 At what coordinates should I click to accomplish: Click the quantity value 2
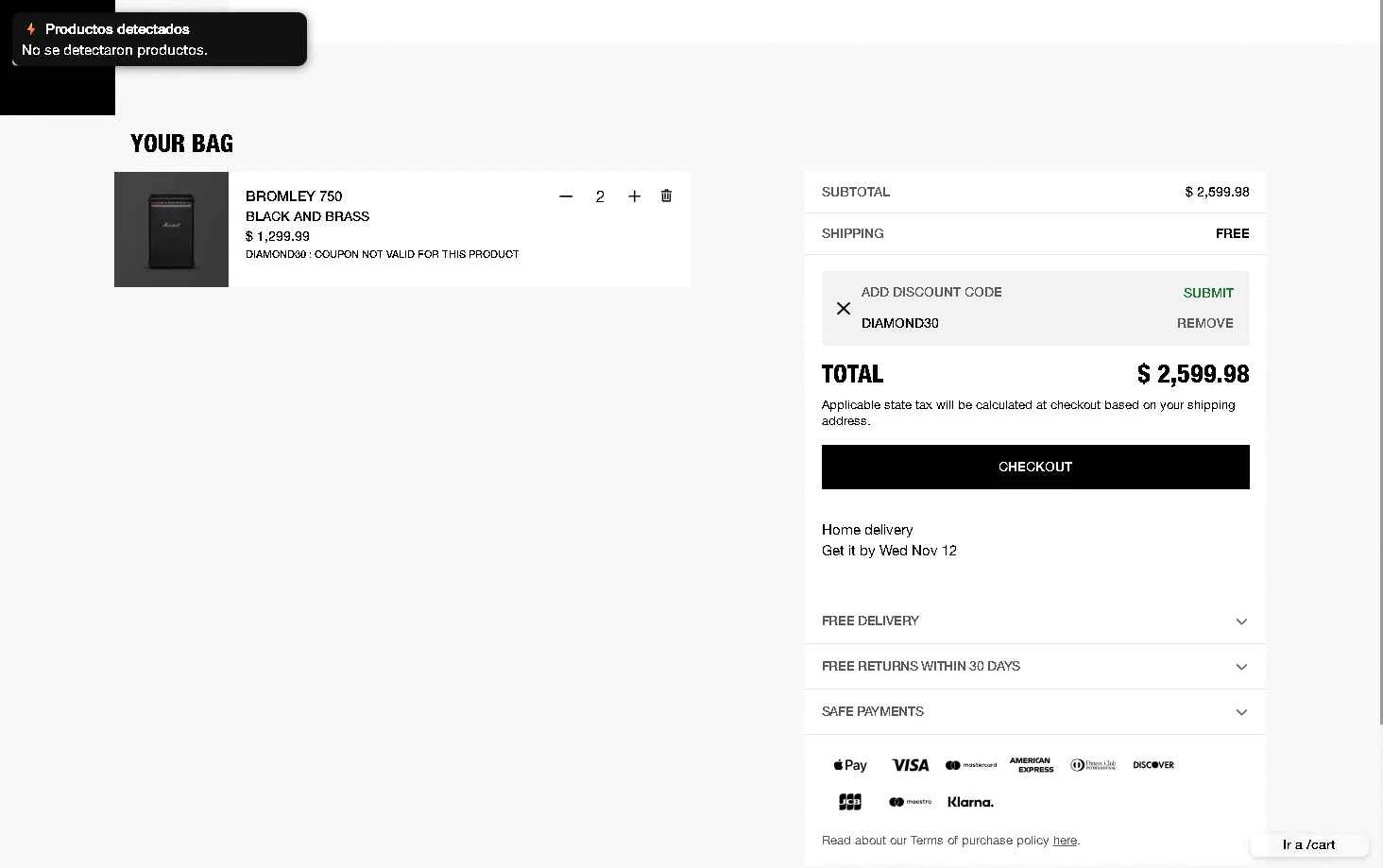tap(600, 196)
